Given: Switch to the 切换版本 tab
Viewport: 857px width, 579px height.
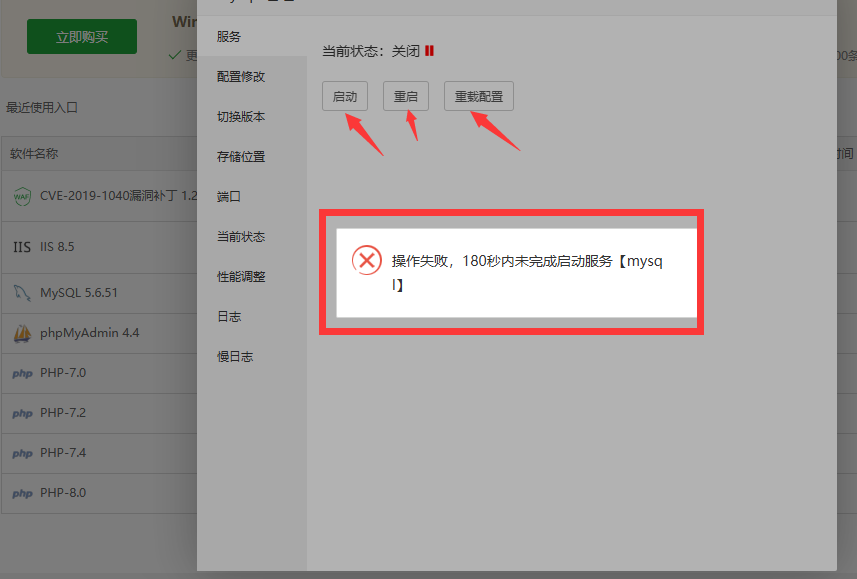Looking at the screenshot, I should coord(241,117).
